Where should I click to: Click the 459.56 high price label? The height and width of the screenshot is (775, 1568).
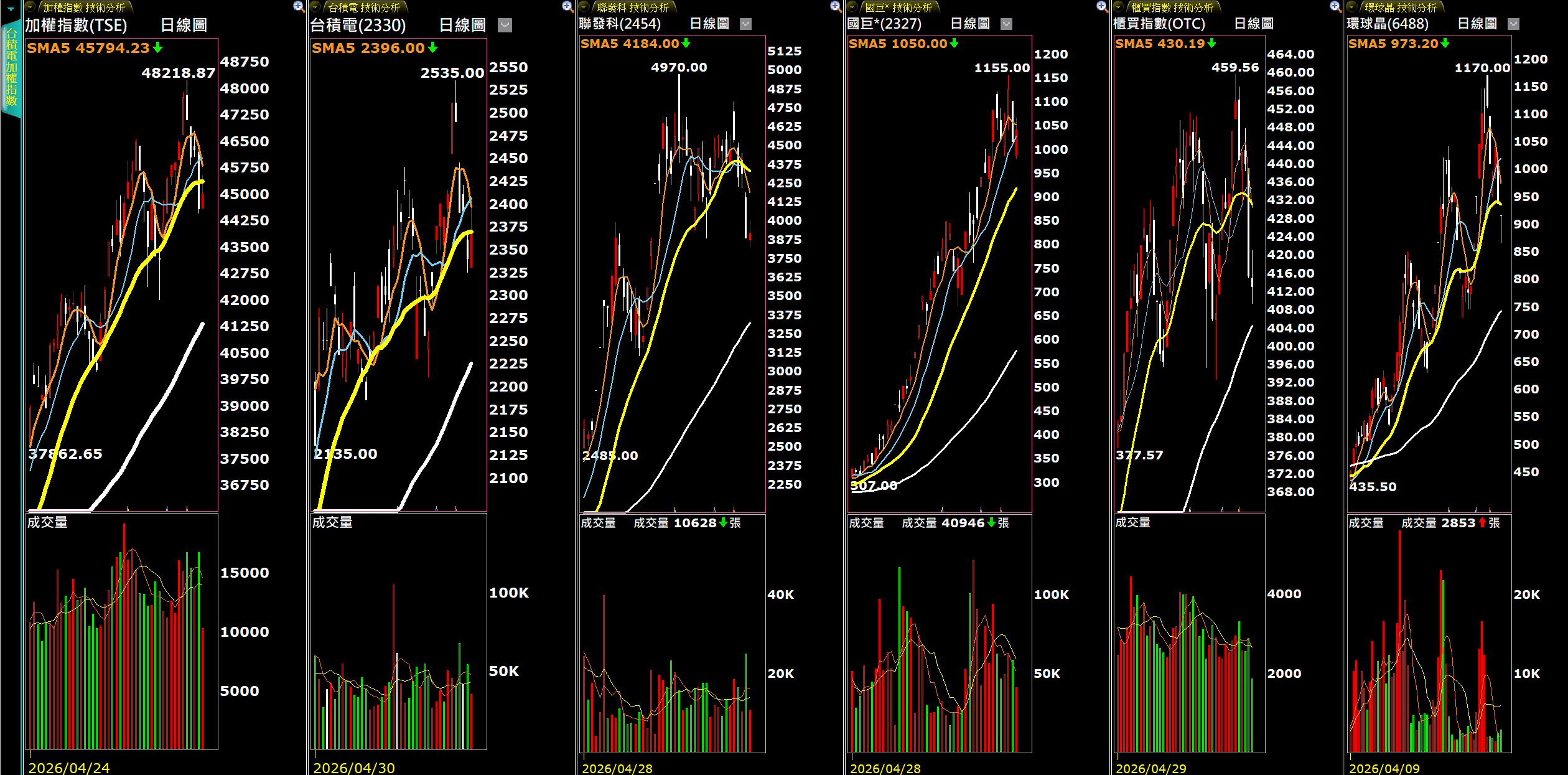[x=1235, y=67]
